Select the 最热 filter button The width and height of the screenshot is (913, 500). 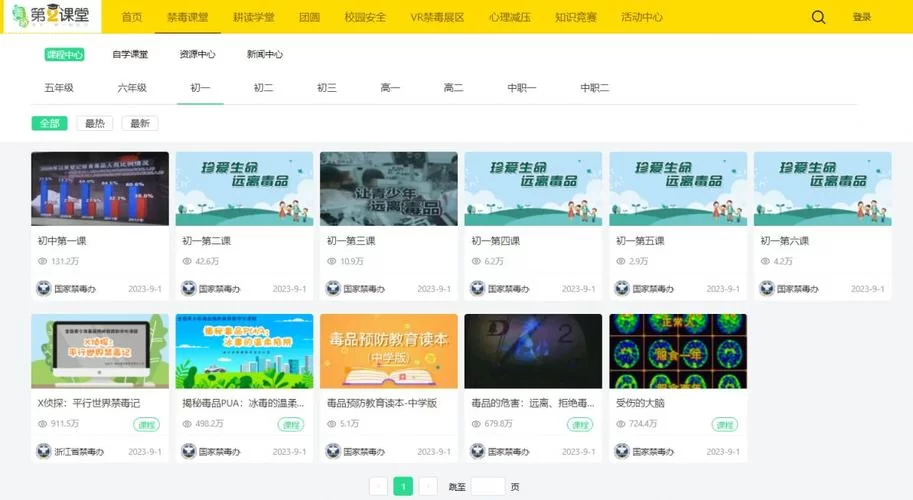[x=95, y=123]
